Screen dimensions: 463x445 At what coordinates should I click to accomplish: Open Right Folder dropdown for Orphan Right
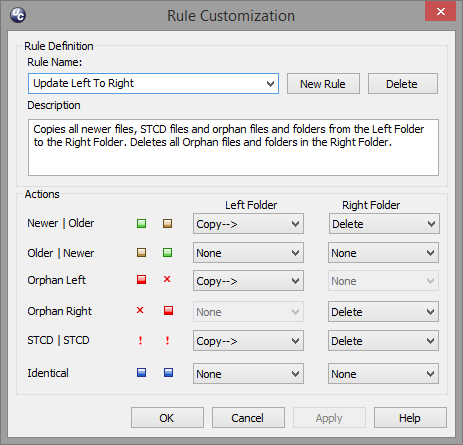coord(383,312)
